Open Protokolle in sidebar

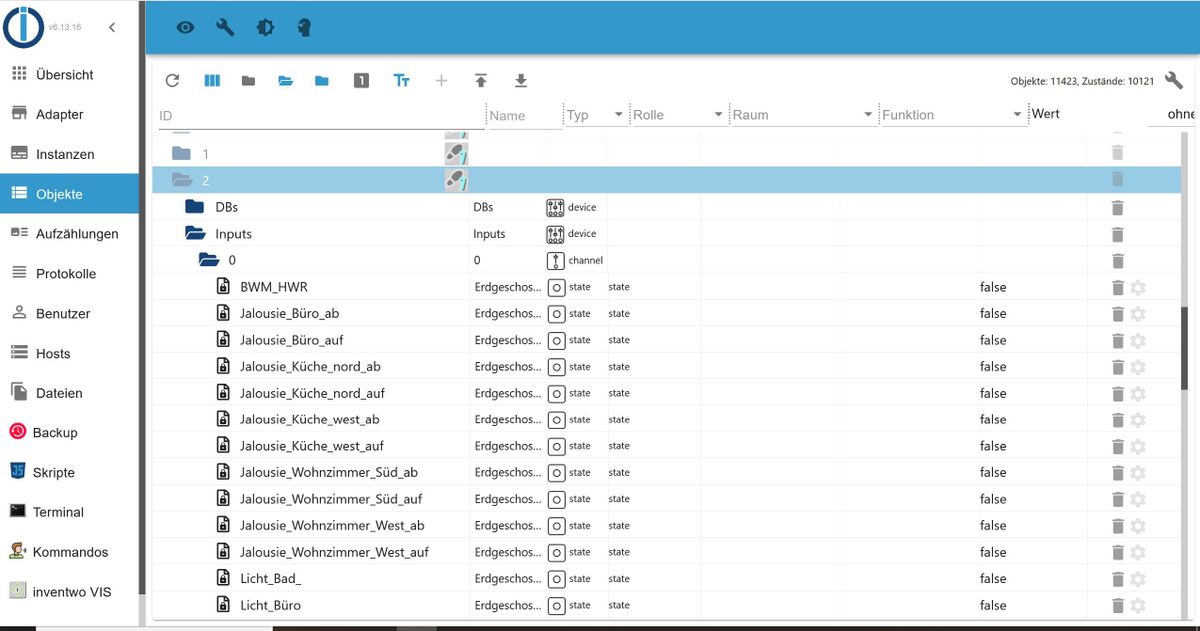68,273
